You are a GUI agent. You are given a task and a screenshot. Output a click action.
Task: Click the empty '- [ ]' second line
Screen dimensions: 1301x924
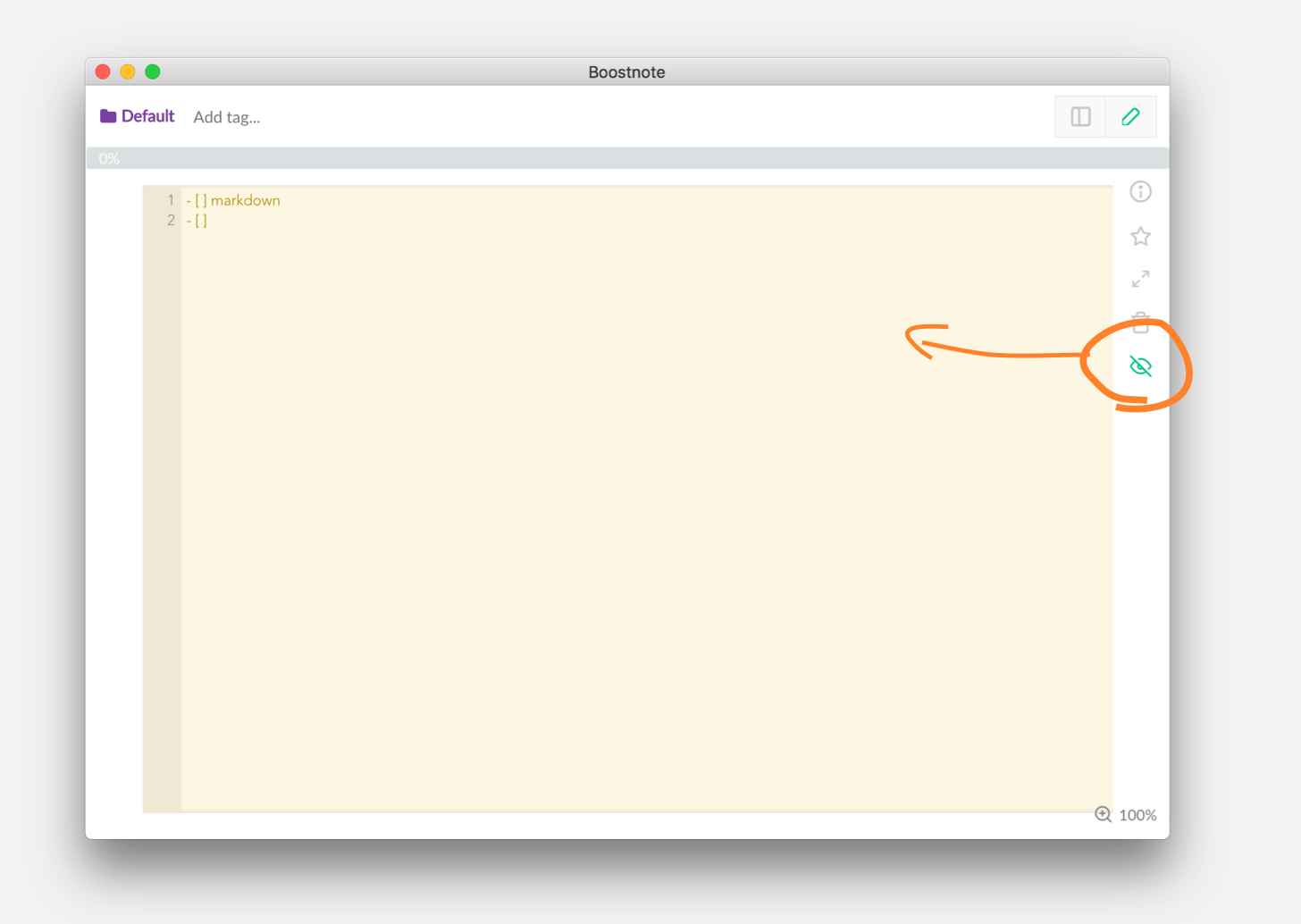(197, 220)
